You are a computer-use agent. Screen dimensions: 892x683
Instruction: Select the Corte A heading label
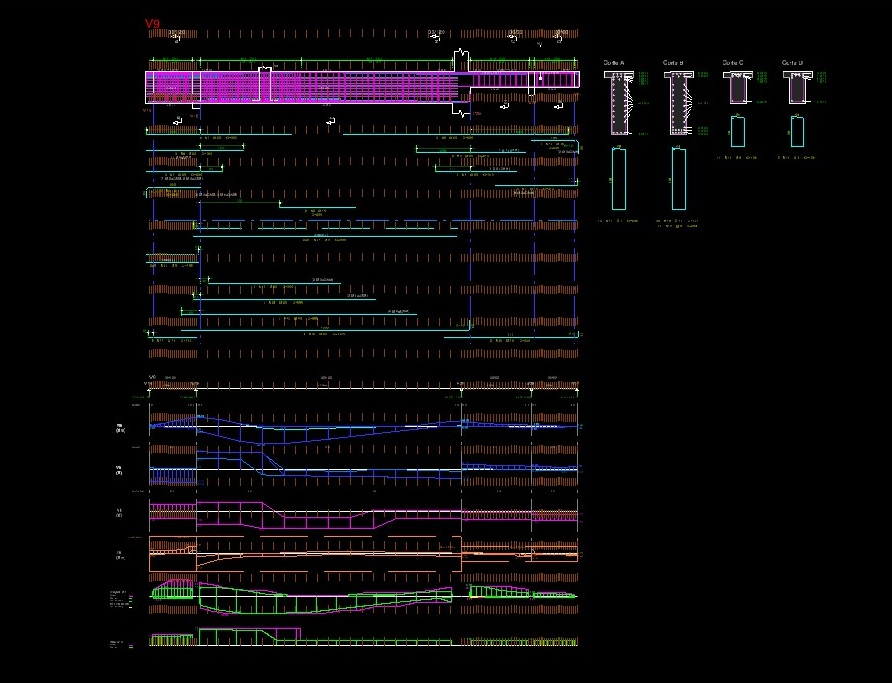click(x=613, y=62)
